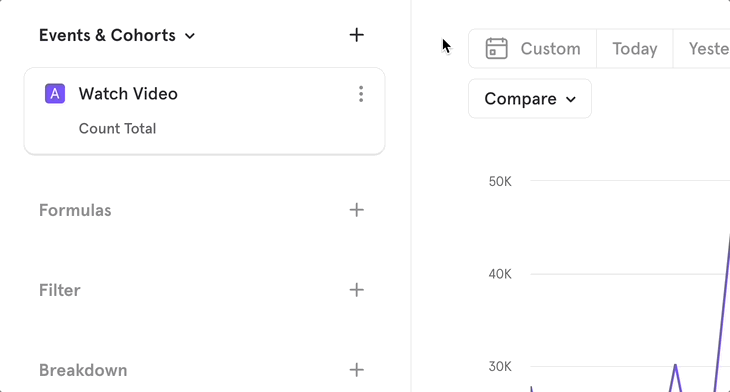Click the purple chart line peak
The height and width of the screenshot is (392, 730).
click(675, 366)
